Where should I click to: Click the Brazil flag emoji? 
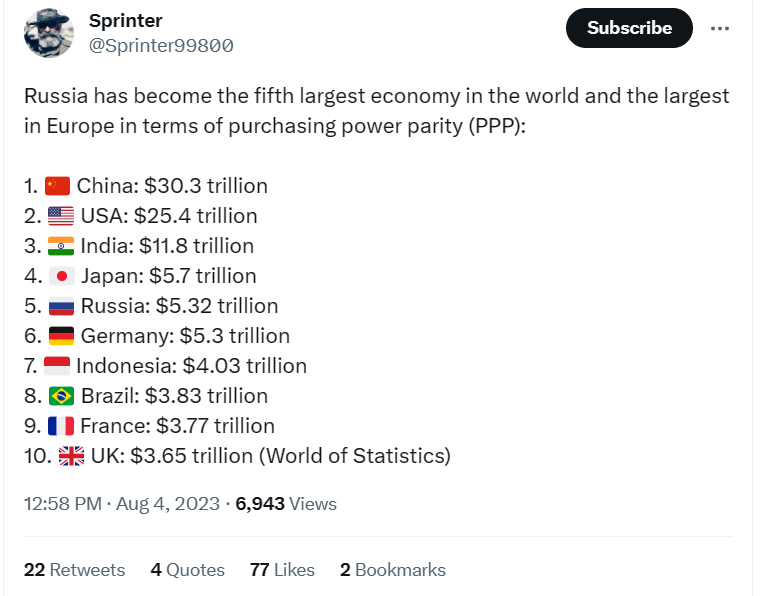click(62, 396)
